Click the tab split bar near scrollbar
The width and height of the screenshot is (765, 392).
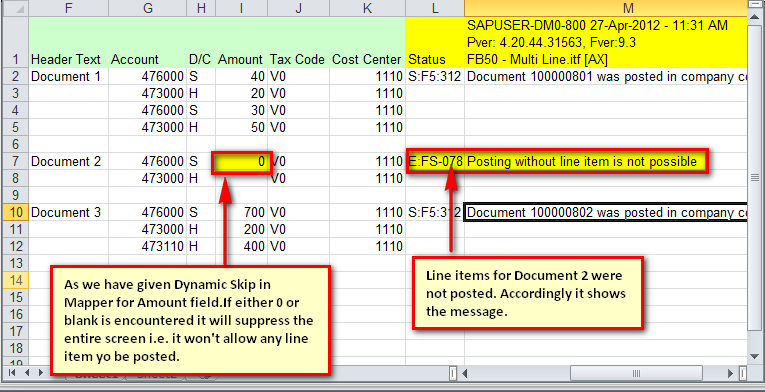453,374
